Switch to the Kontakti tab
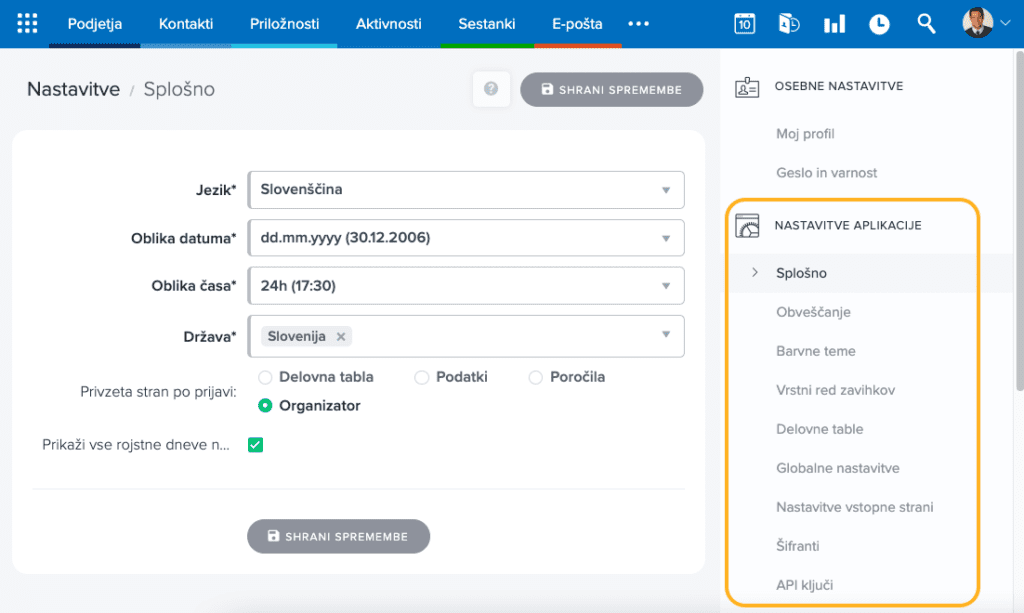 [x=186, y=24]
